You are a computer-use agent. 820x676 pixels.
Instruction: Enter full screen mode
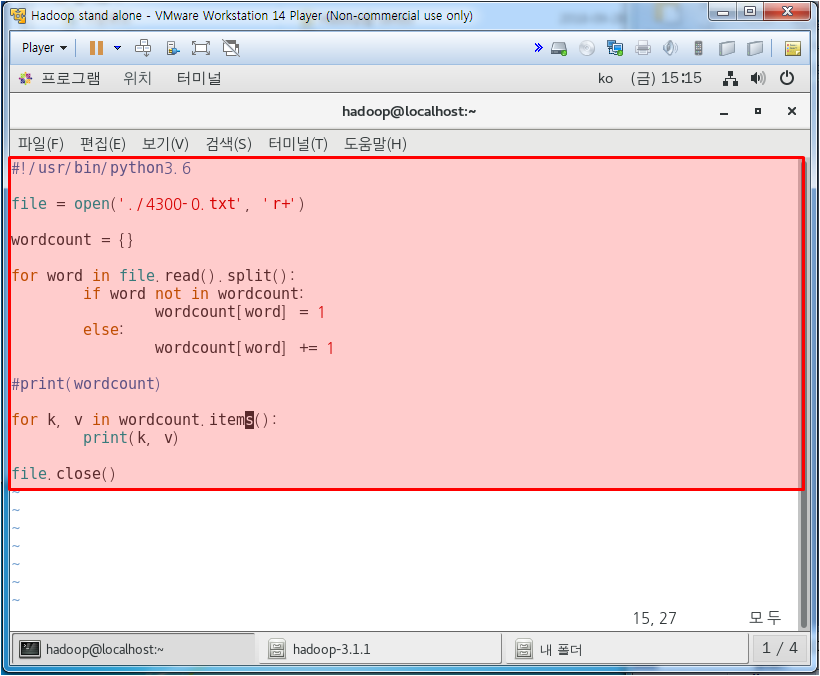201,48
